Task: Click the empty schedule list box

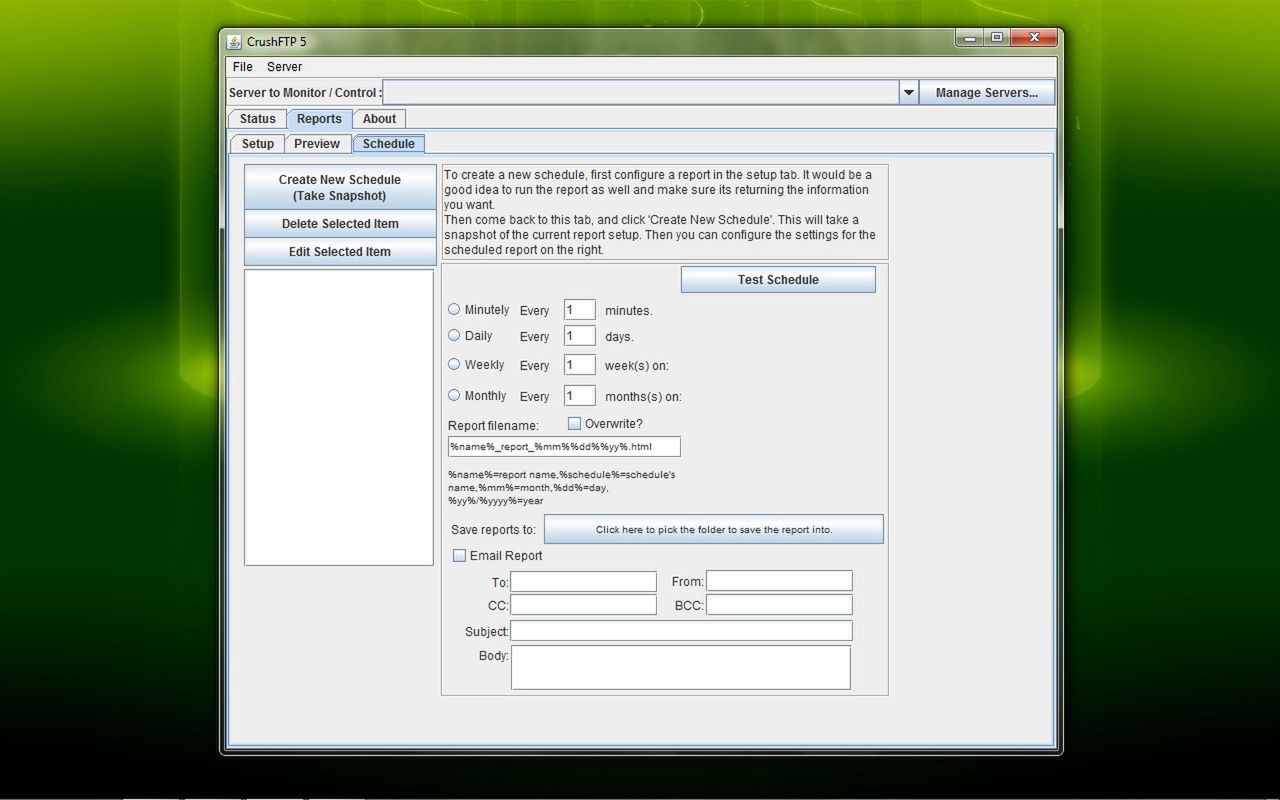Action: 339,417
